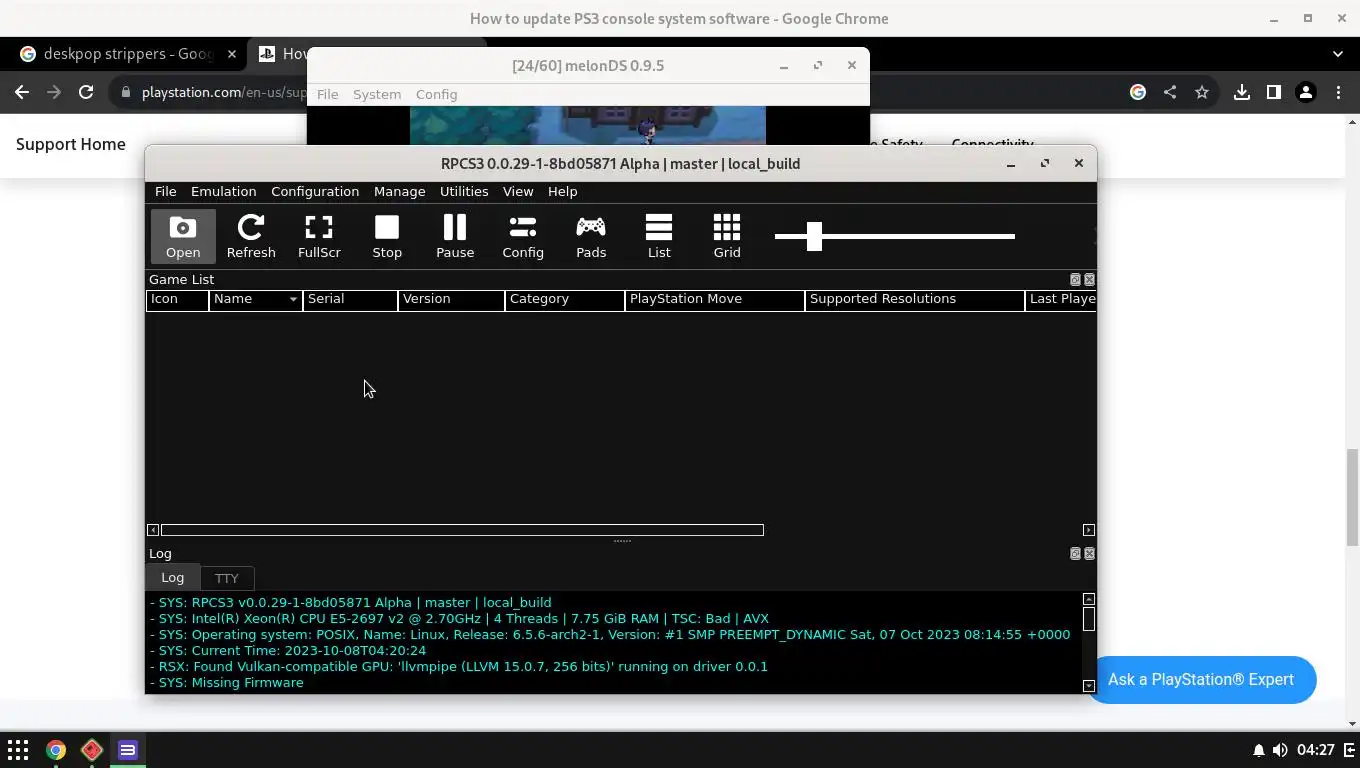Switch game list to Grid view
The height and width of the screenshot is (768, 1360).
(x=727, y=237)
